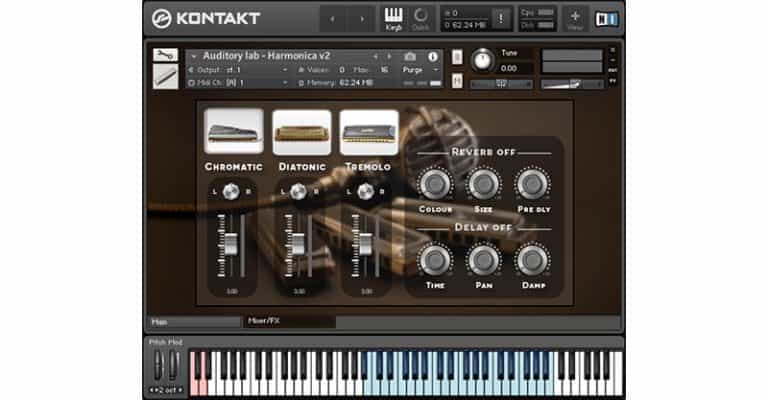Screen dimensions: 768x400
Task: Click the Native Instruments NI logo
Action: tap(606, 19)
